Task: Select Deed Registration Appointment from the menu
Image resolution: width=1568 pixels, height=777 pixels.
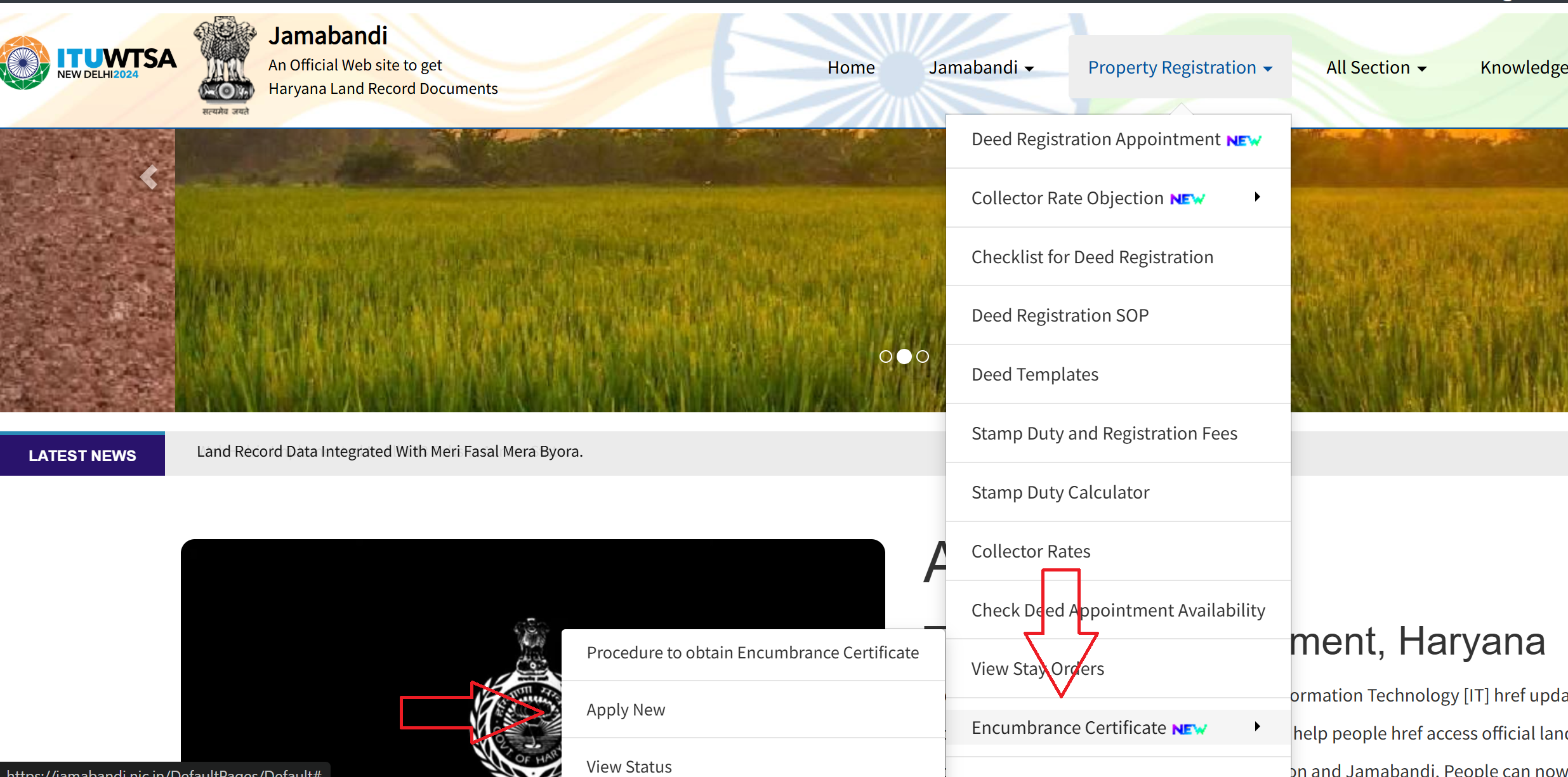Action: (x=1094, y=139)
